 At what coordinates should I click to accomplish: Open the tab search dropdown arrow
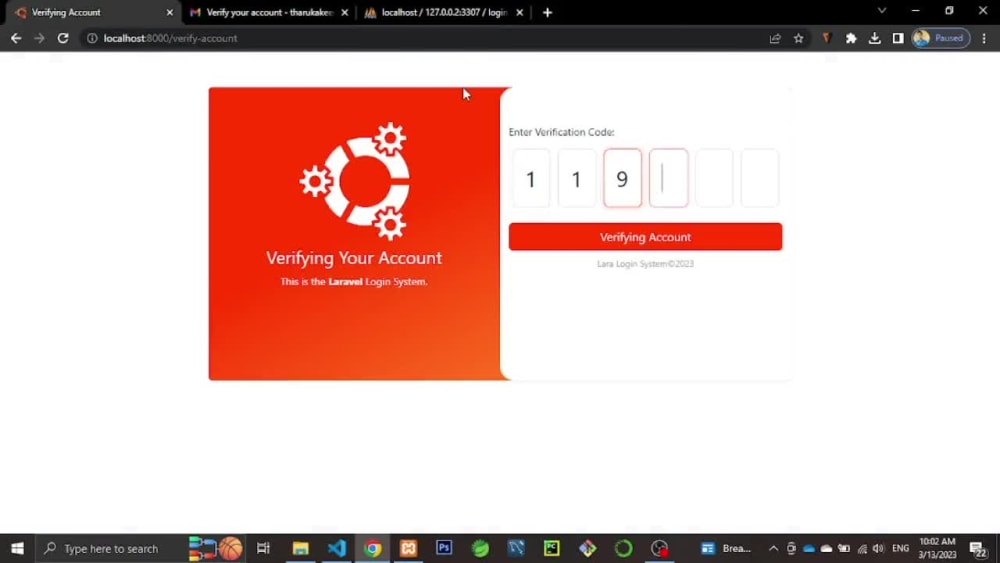click(882, 11)
